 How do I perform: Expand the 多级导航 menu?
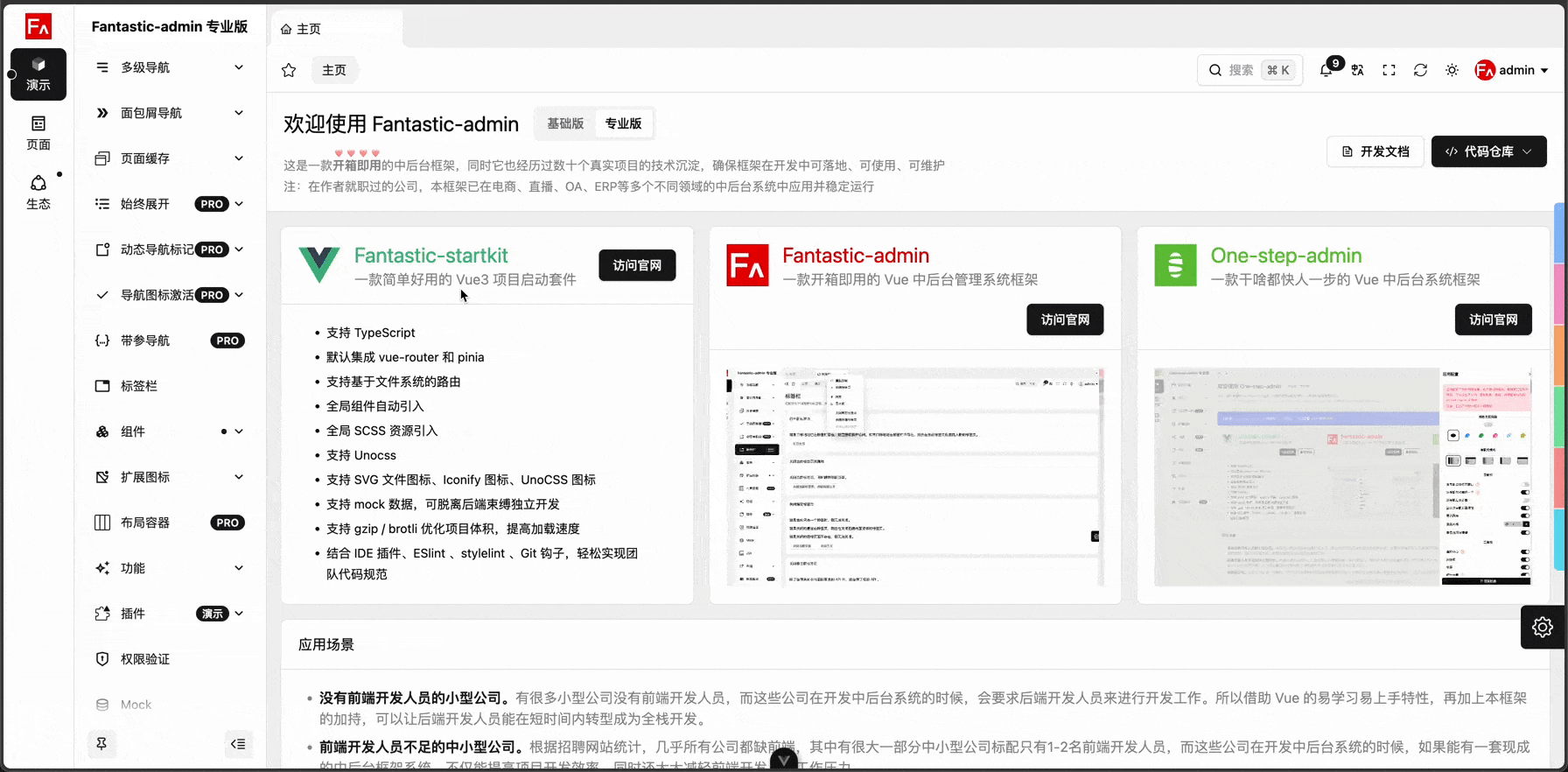(x=170, y=67)
